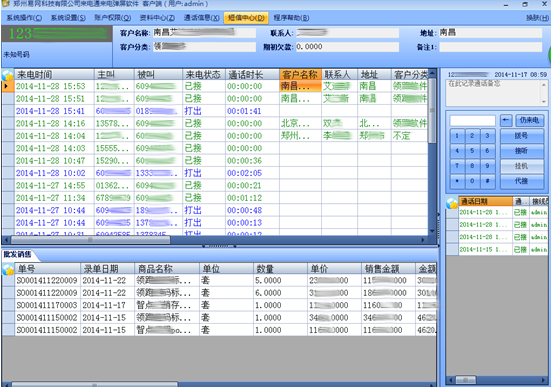The image size is (551, 387).
Task: Click the 拨号 dial button
Action: coord(521,136)
